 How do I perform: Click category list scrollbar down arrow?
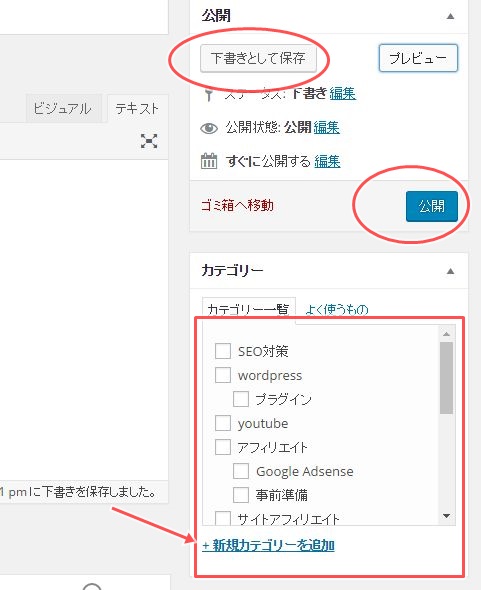click(x=447, y=516)
